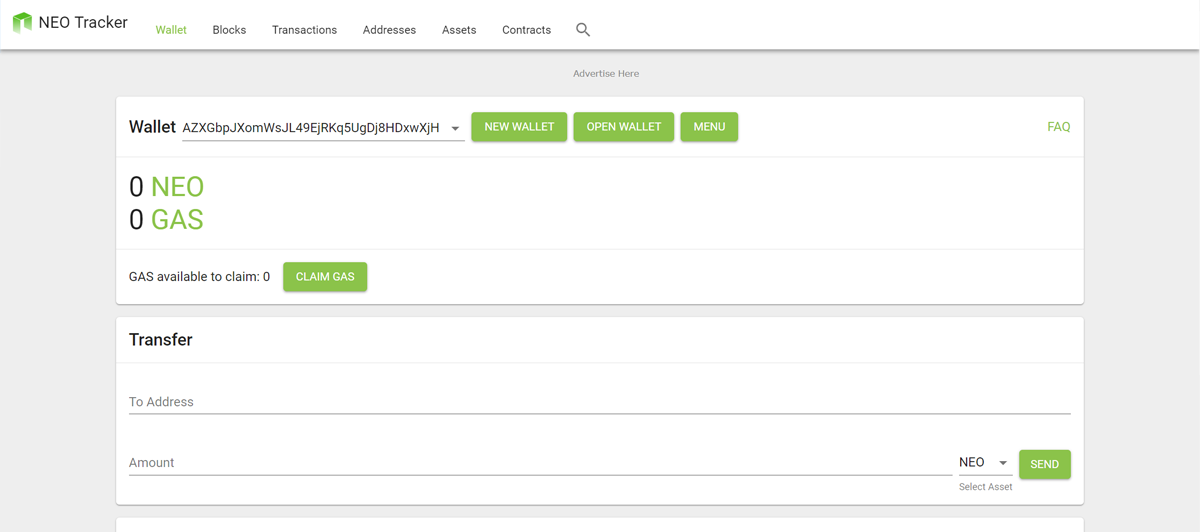Open the Assets page

click(459, 30)
